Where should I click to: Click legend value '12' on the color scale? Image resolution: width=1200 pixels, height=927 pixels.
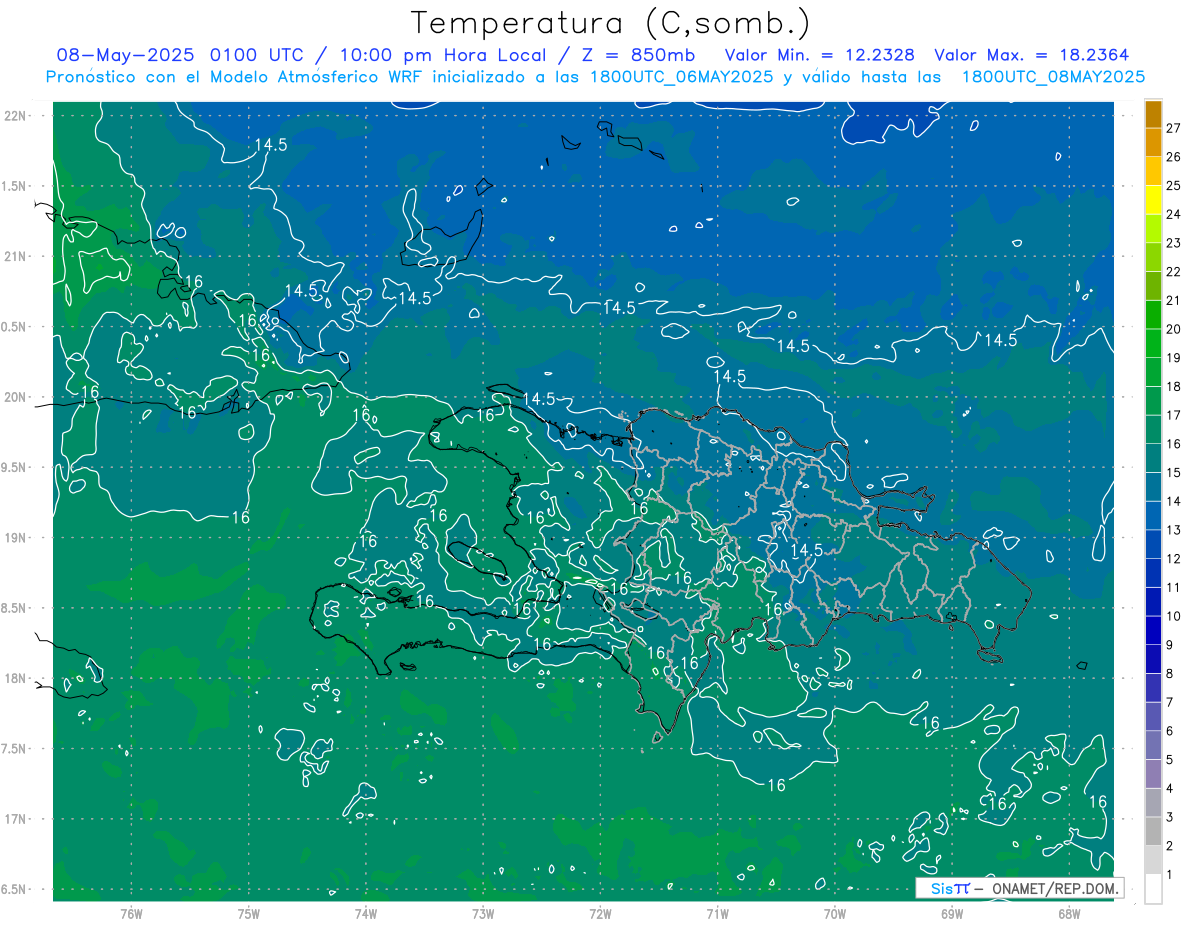pyautogui.click(x=1174, y=559)
